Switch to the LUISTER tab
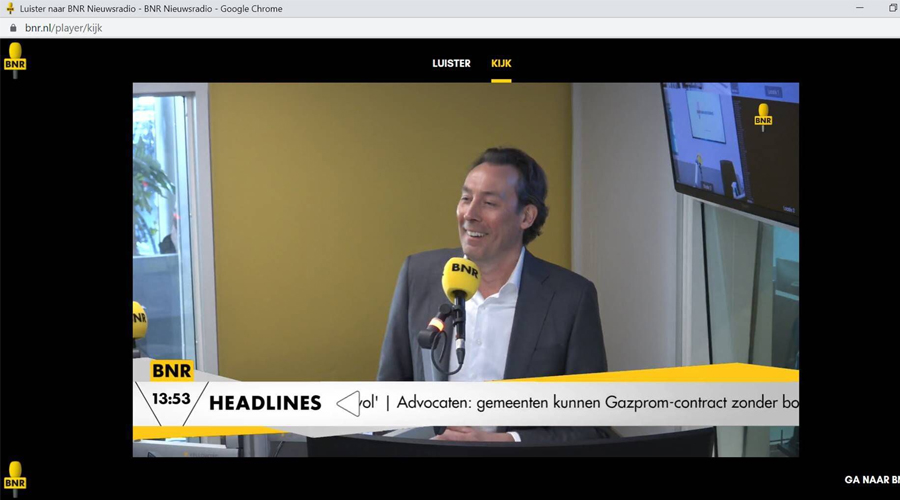Viewport: 900px width, 500px height. point(451,64)
